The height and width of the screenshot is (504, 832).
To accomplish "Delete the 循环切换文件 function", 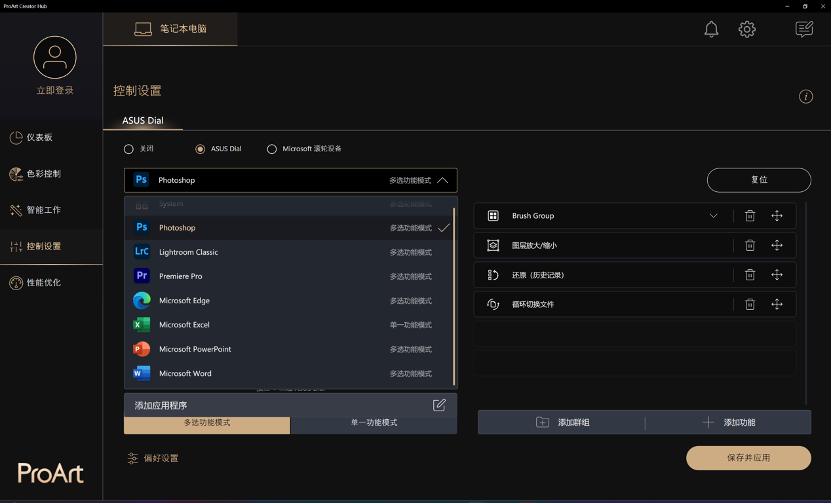I will (x=750, y=305).
